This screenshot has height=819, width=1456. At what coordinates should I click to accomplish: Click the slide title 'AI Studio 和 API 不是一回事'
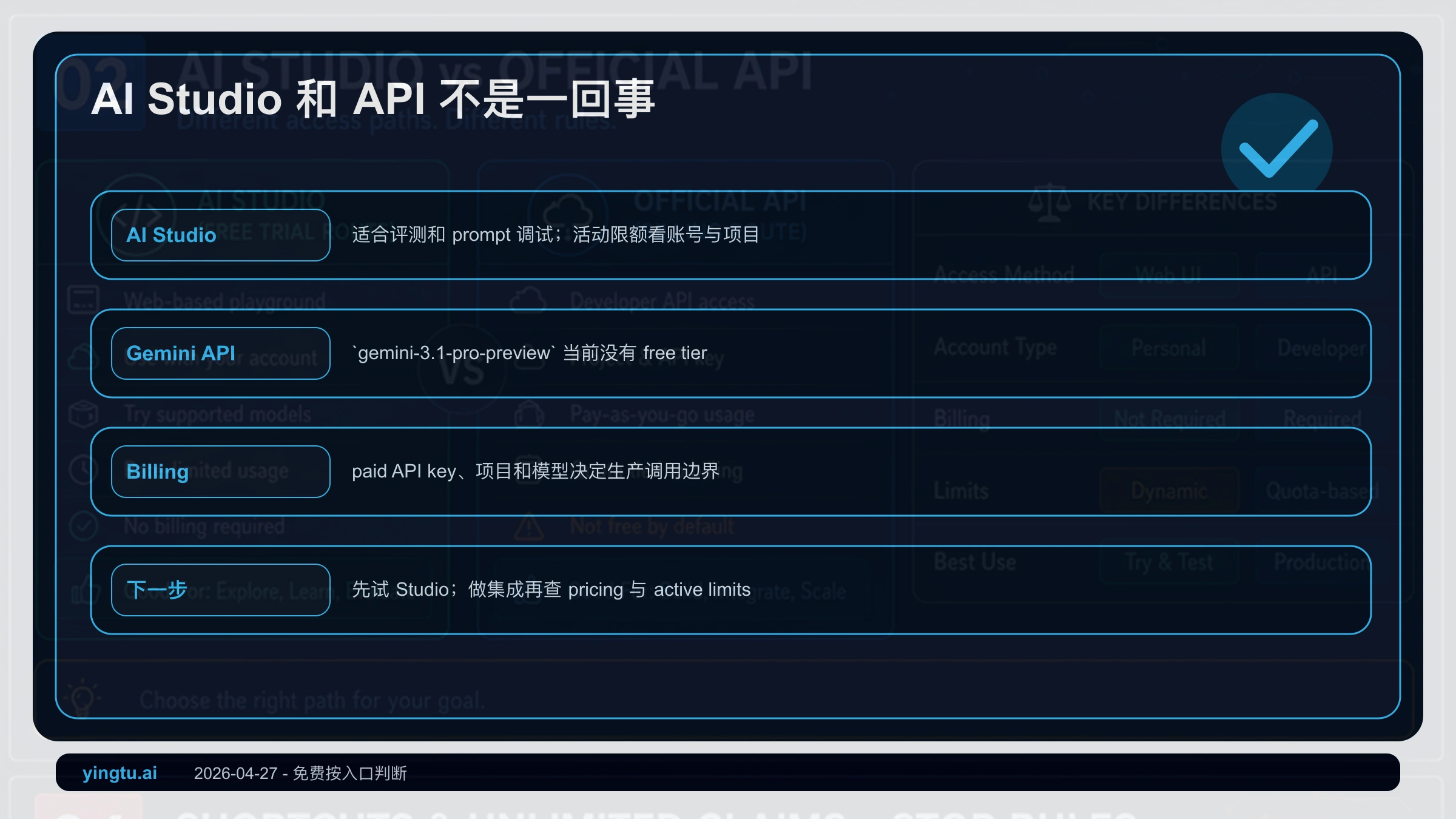coord(372,99)
